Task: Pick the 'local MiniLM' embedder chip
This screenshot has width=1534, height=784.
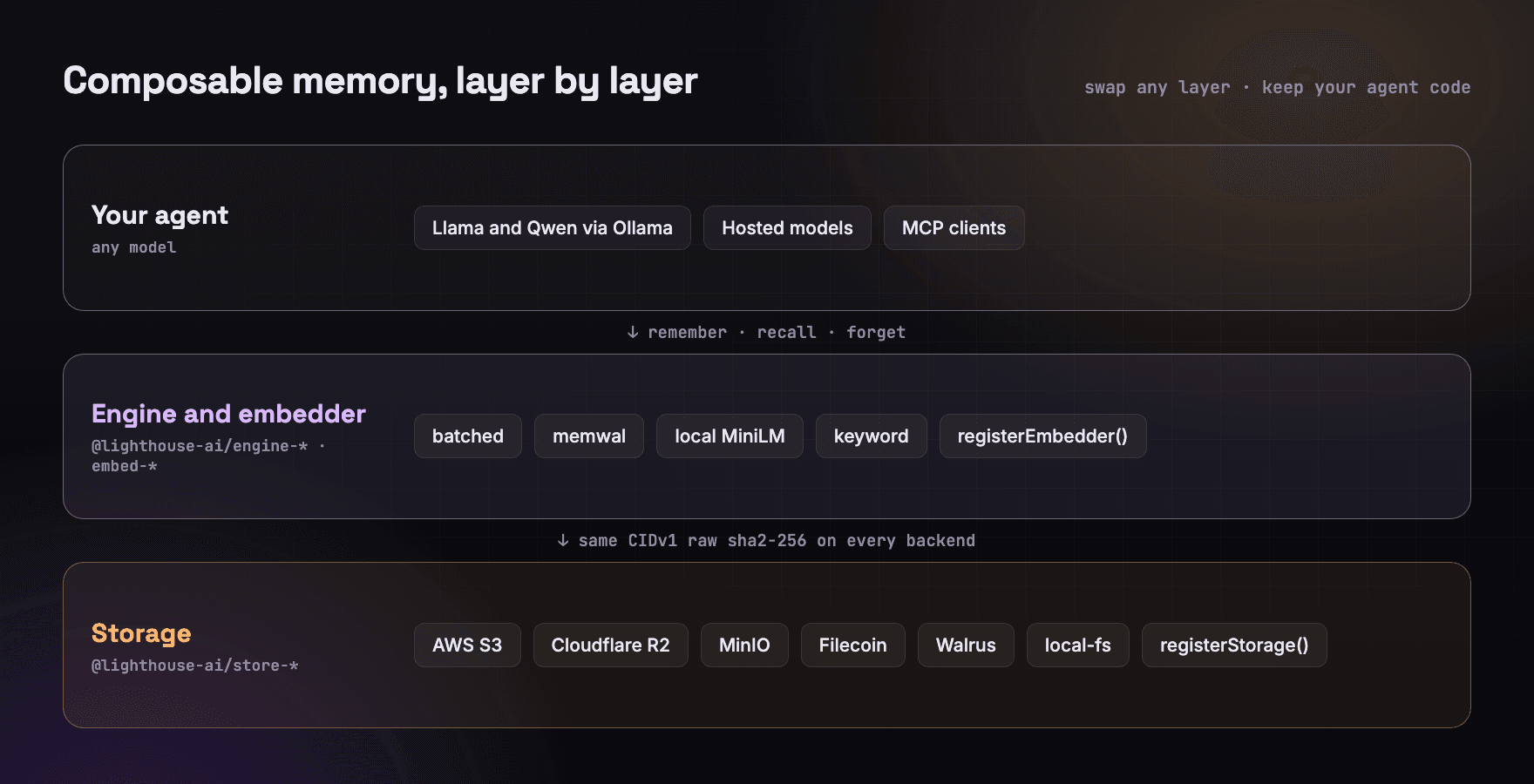Action: pos(730,436)
